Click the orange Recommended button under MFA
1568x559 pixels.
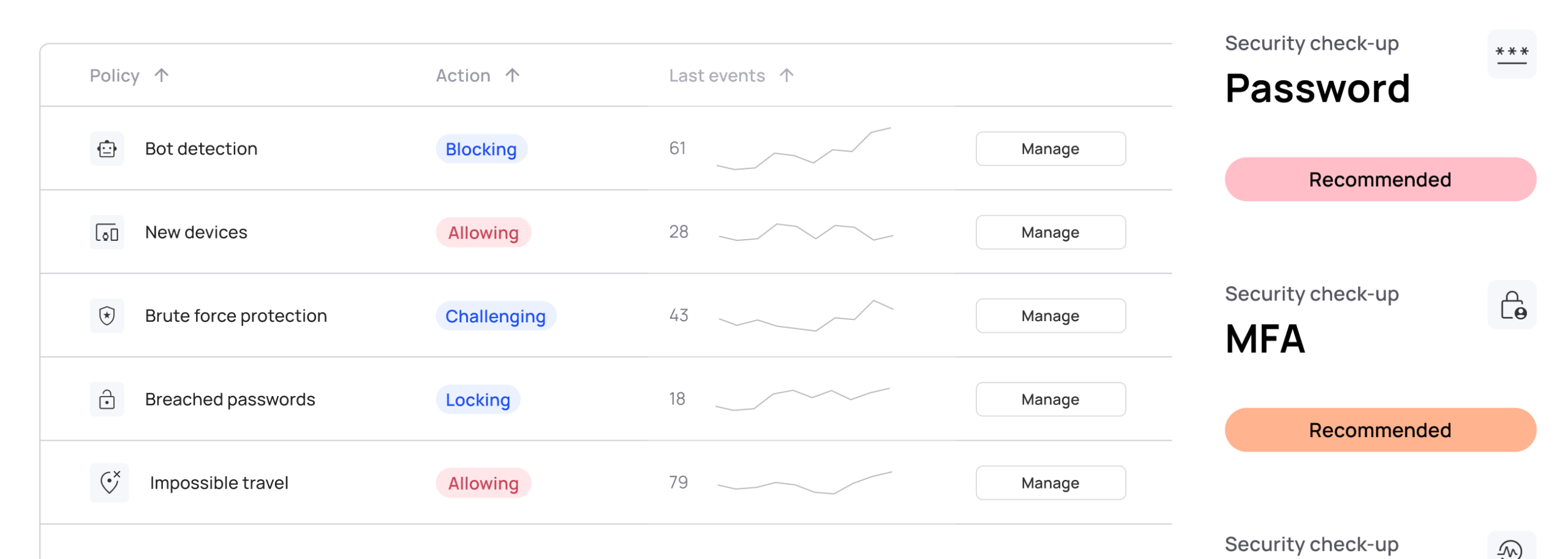click(x=1380, y=430)
